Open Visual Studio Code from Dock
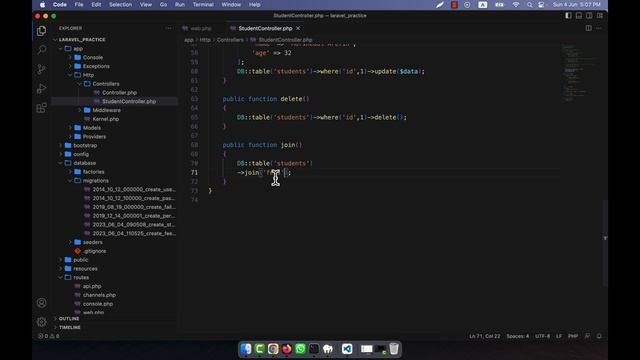This screenshot has height=360, width=640. click(347, 349)
